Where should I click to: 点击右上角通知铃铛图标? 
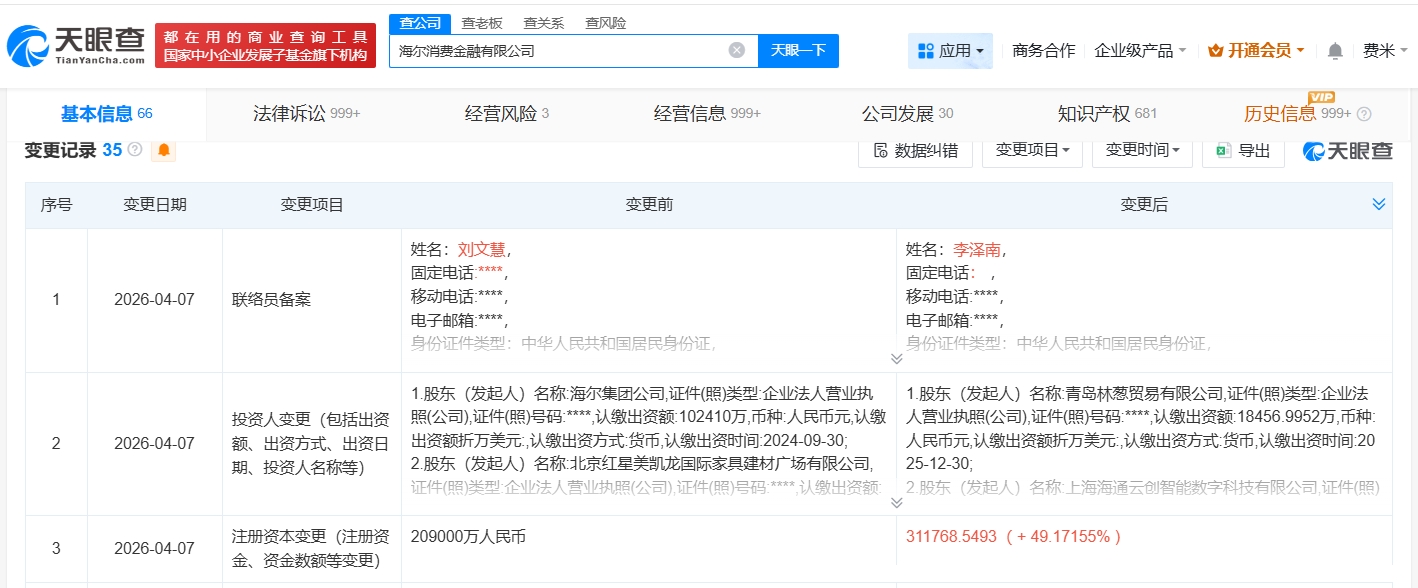click(x=1334, y=48)
